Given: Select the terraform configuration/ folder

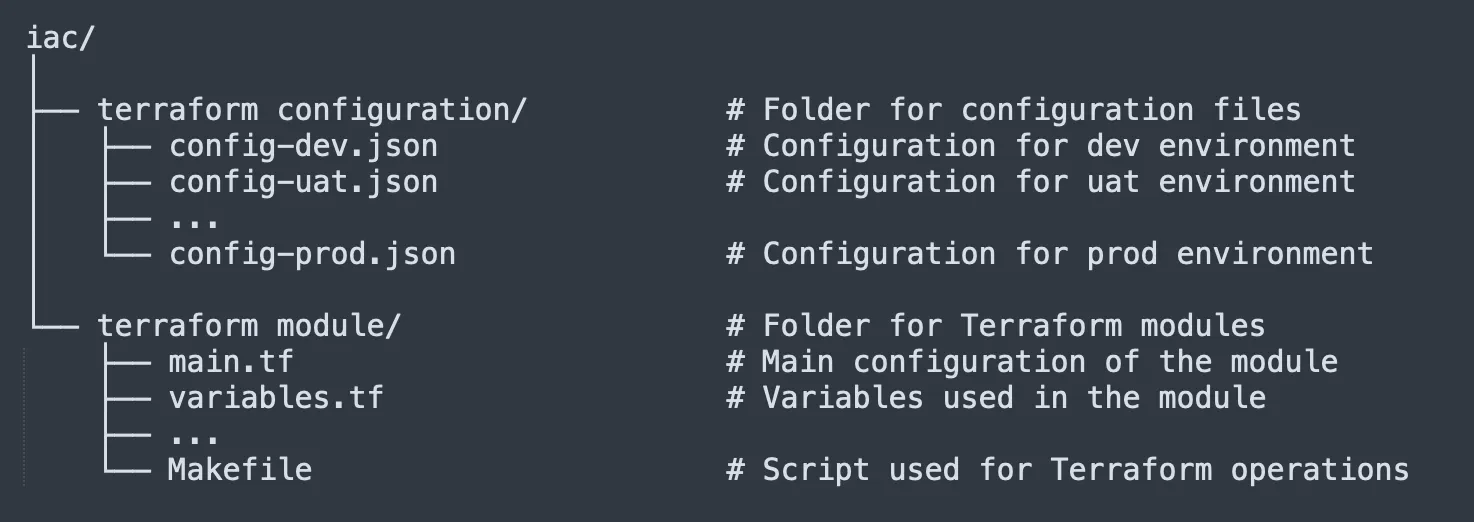Looking at the screenshot, I should [311, 109].
